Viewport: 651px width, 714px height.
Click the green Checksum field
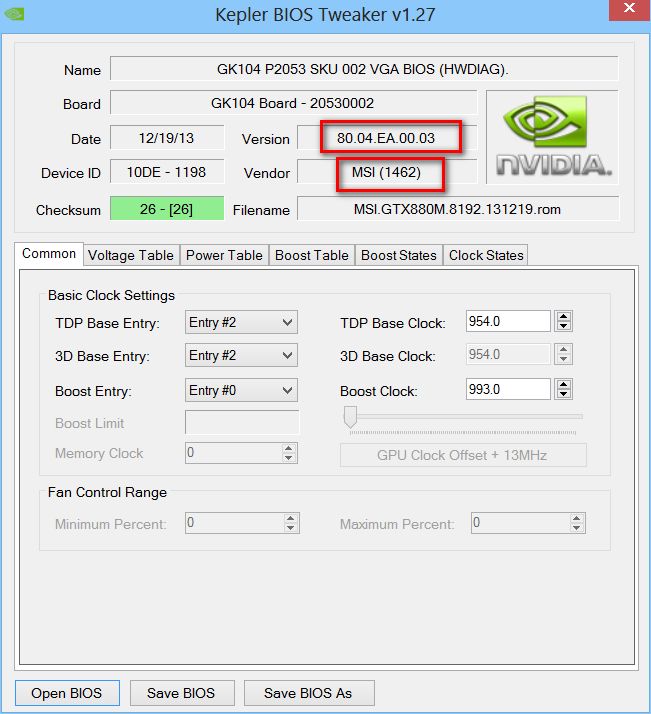tap(167, 209)
